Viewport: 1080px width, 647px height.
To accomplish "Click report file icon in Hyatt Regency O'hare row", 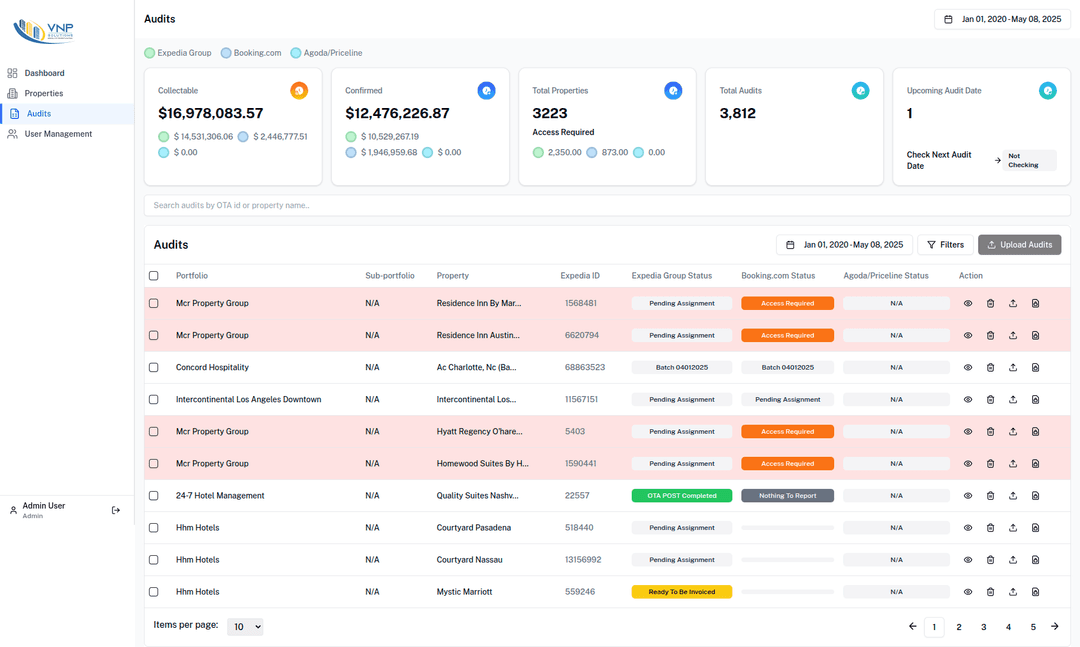I will pos(1035,431).
